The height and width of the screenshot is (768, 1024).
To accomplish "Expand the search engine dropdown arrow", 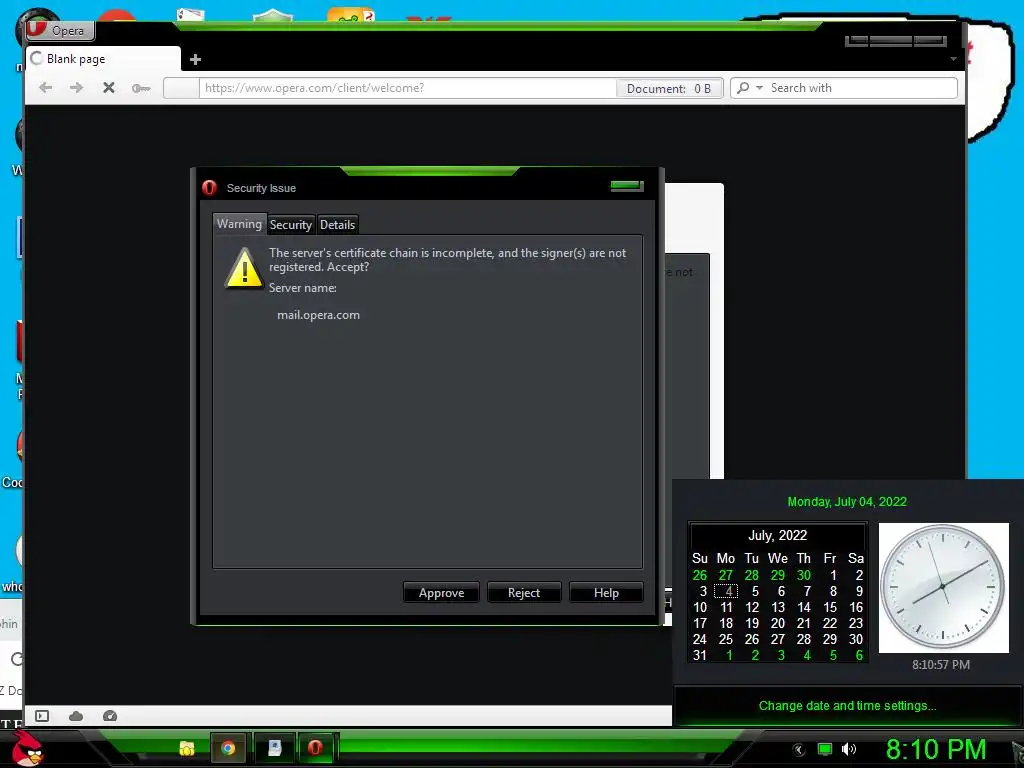I will point(759,88).
